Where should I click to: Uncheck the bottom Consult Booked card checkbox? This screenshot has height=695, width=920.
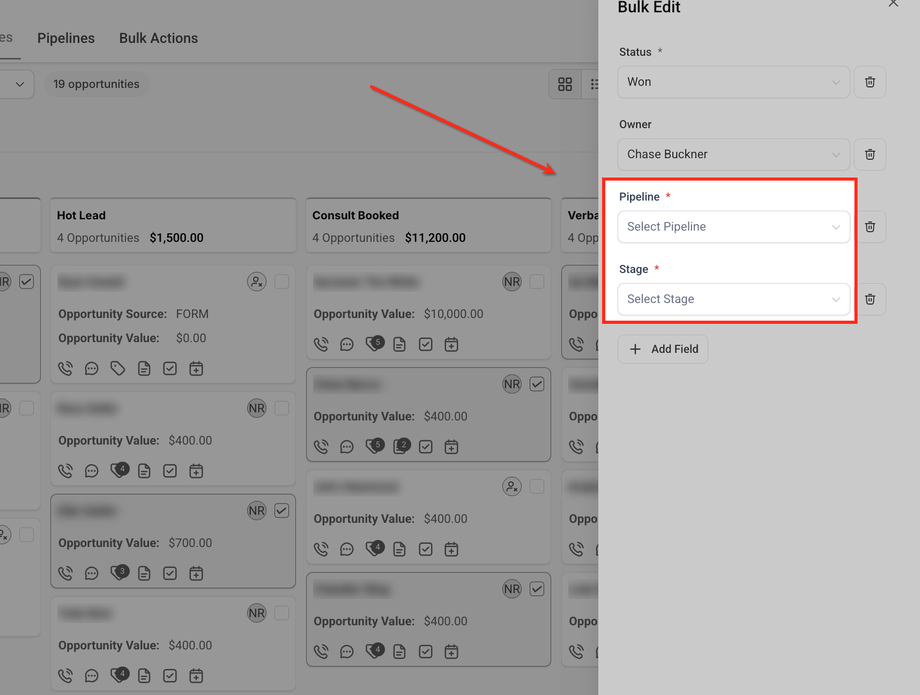point(537,589)
